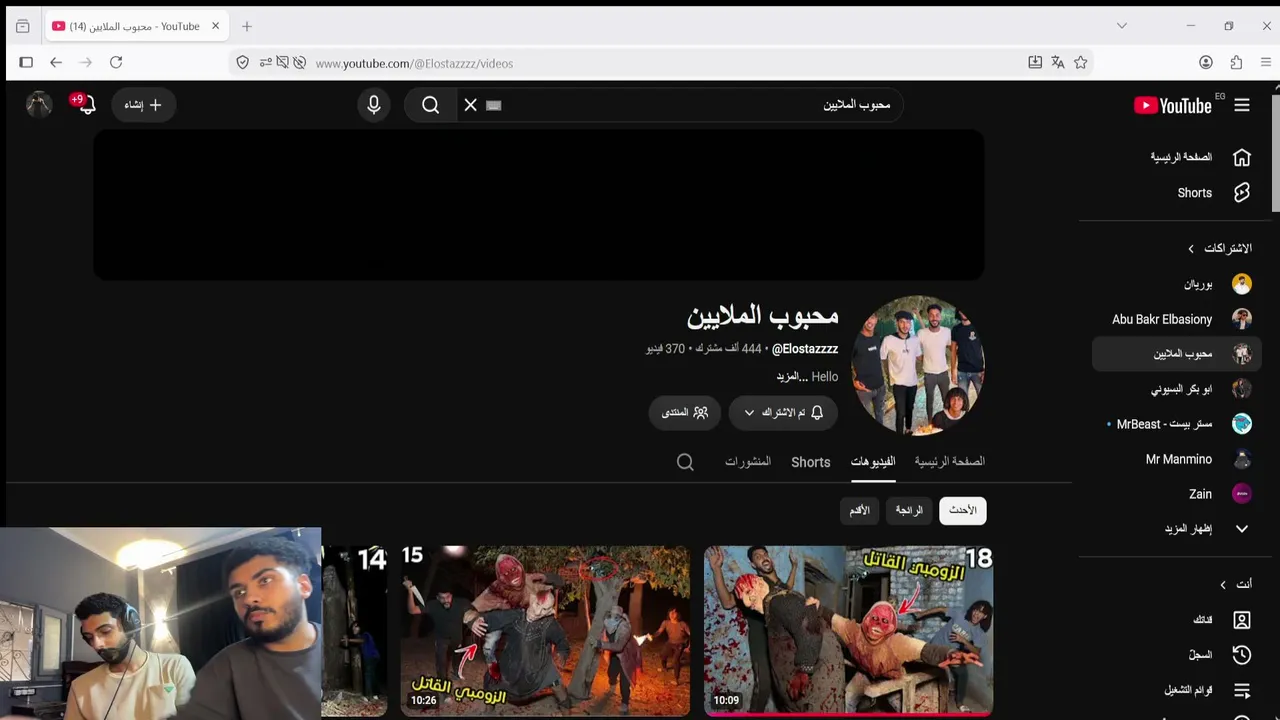Open the list all tabs dropdown
The image size is (1280, 720).
tap(1122, 26)
